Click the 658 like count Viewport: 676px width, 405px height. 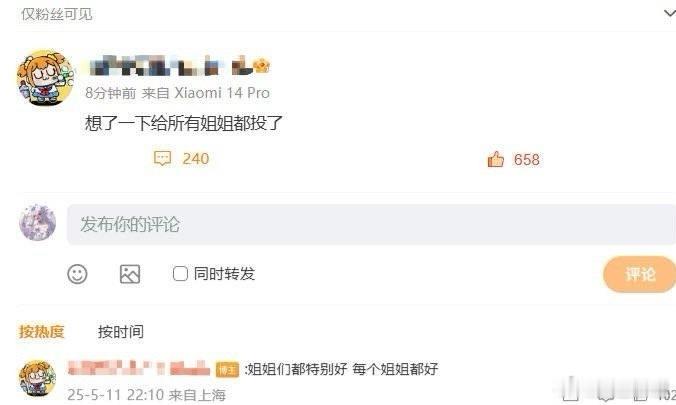526,160
